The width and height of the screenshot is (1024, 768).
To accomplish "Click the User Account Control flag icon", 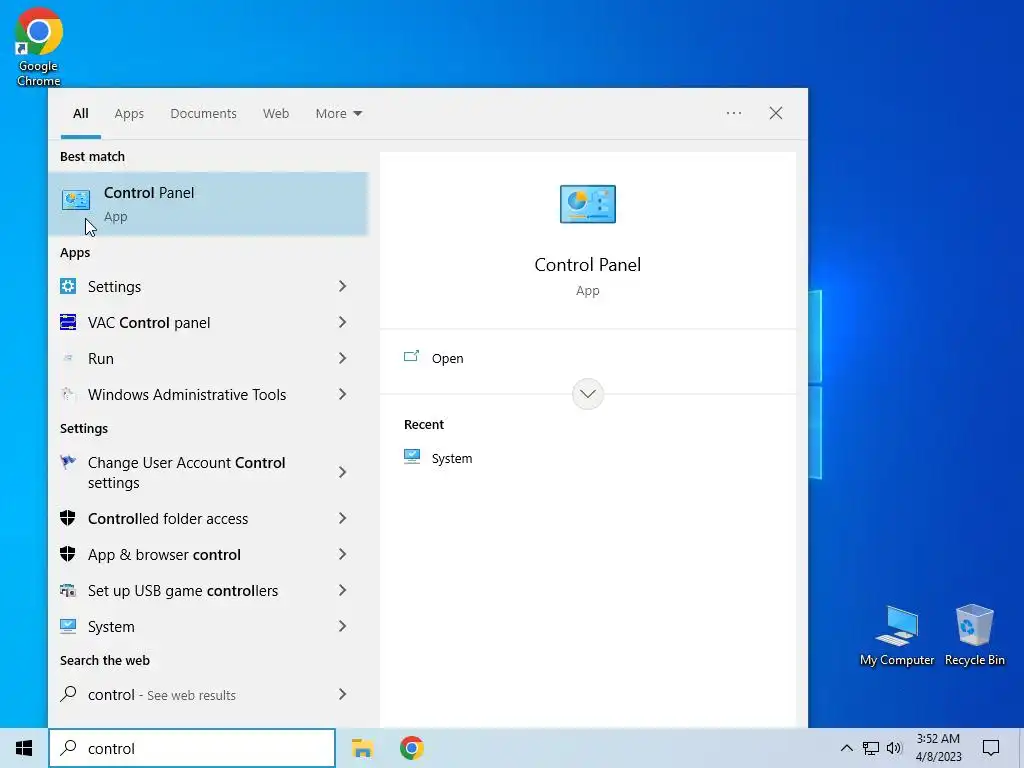I will pyautogui.click(x=68, y=462).
